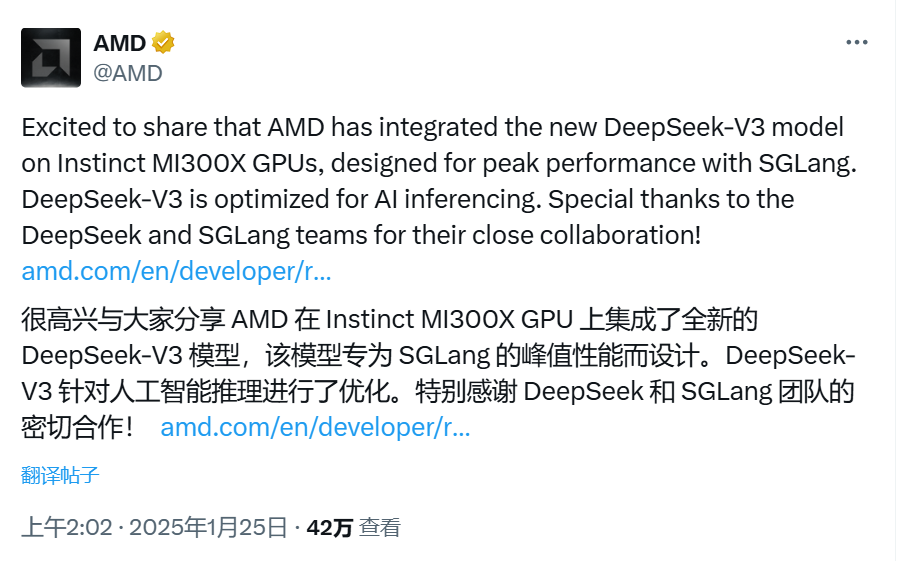Image resolution: width=900 pixels, height=561 pixels.
Task: Click the opening 很高兴与大家分享 Chinese text
Action: (x=123, y=319)
